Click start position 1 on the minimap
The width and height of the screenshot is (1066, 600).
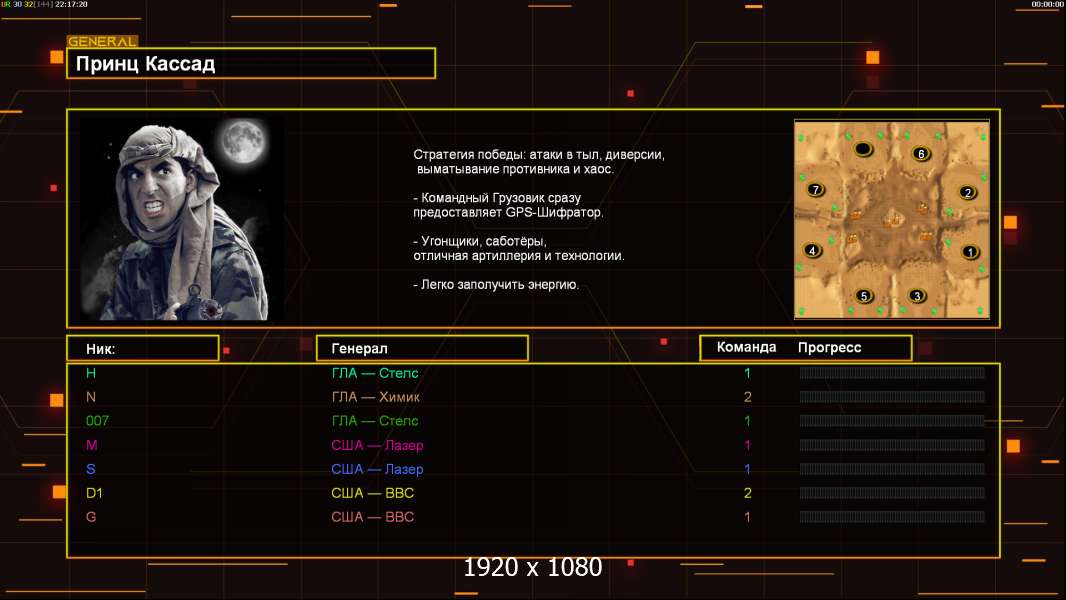(x=970, y=251)
